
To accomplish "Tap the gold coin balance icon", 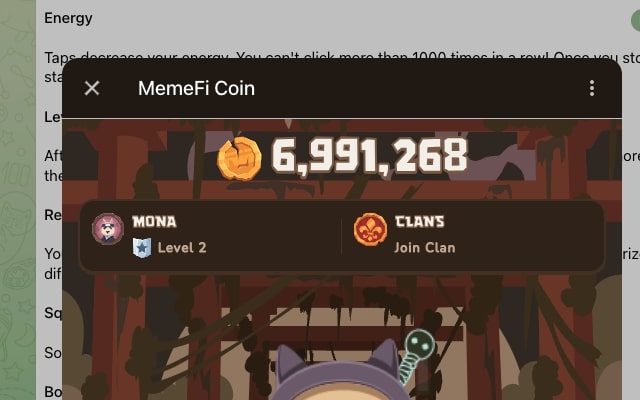I will coord(239,159).
